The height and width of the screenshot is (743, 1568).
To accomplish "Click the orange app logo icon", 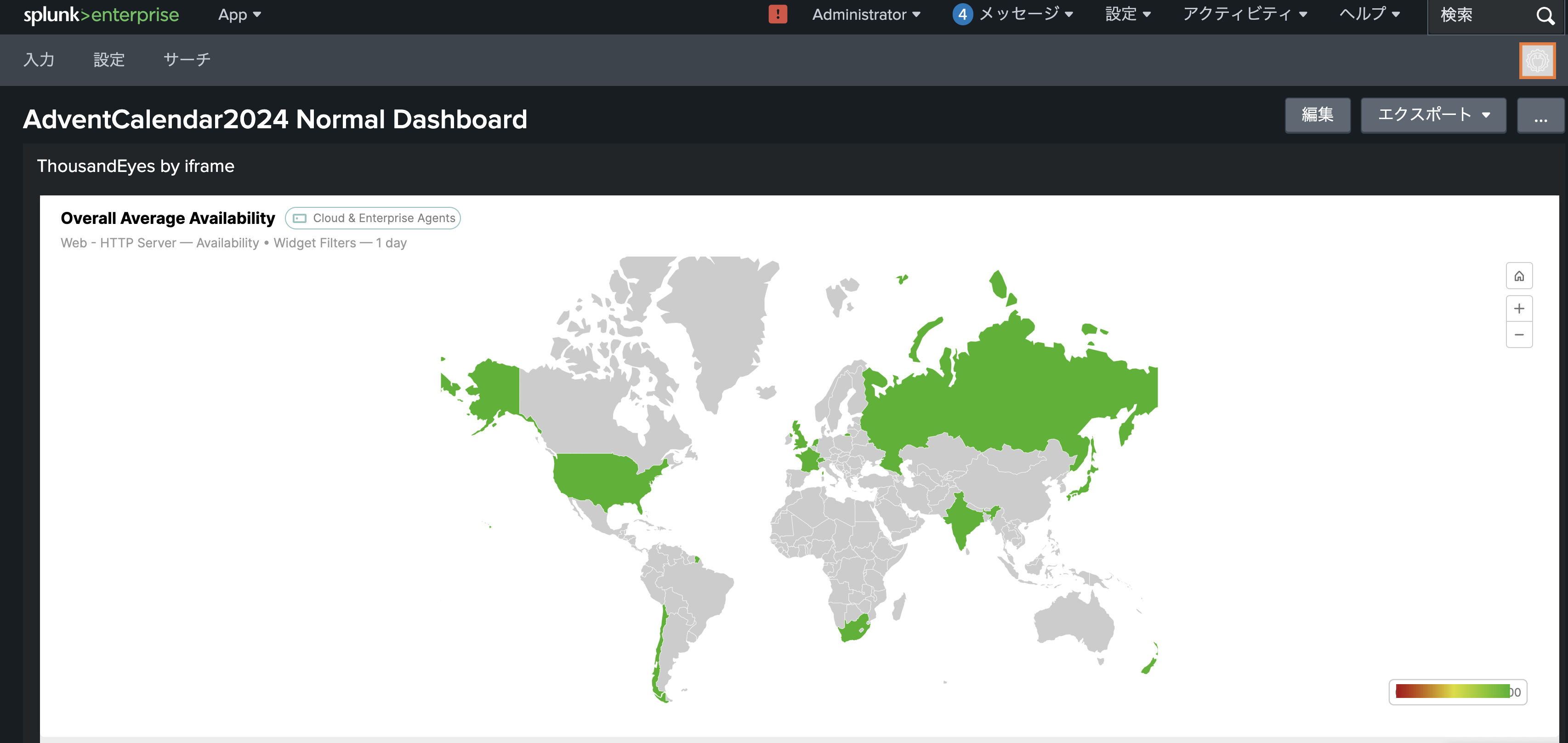I will [1537, 60].
